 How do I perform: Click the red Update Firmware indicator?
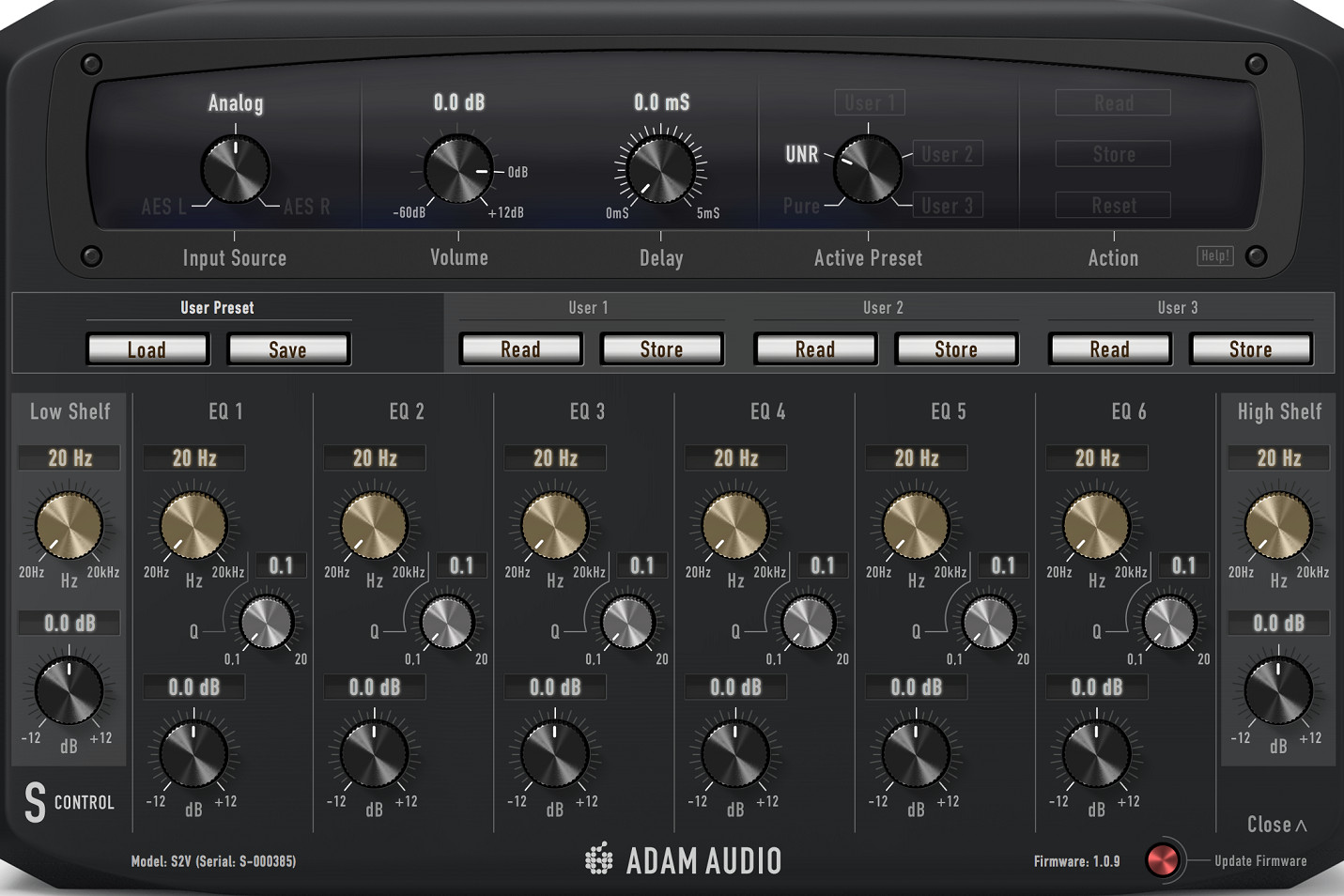(x=1165, y=858)
